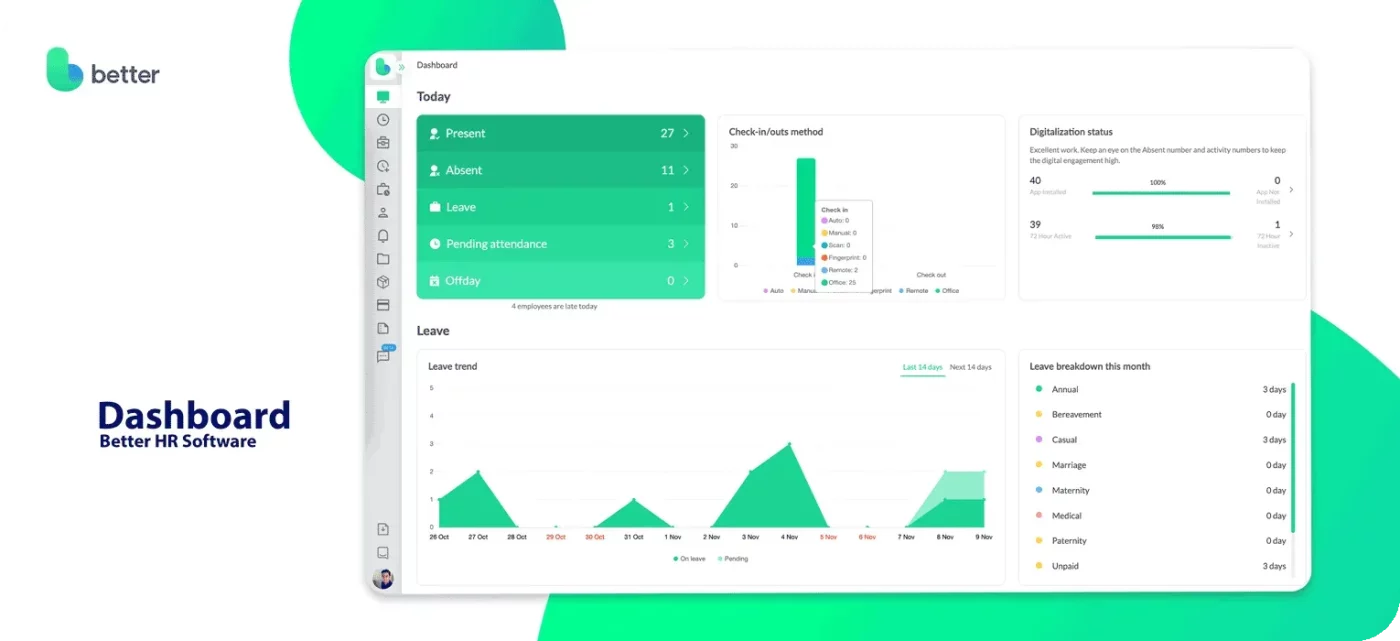Toggle the Office legend in check-in chart

[x=946, y=291]
